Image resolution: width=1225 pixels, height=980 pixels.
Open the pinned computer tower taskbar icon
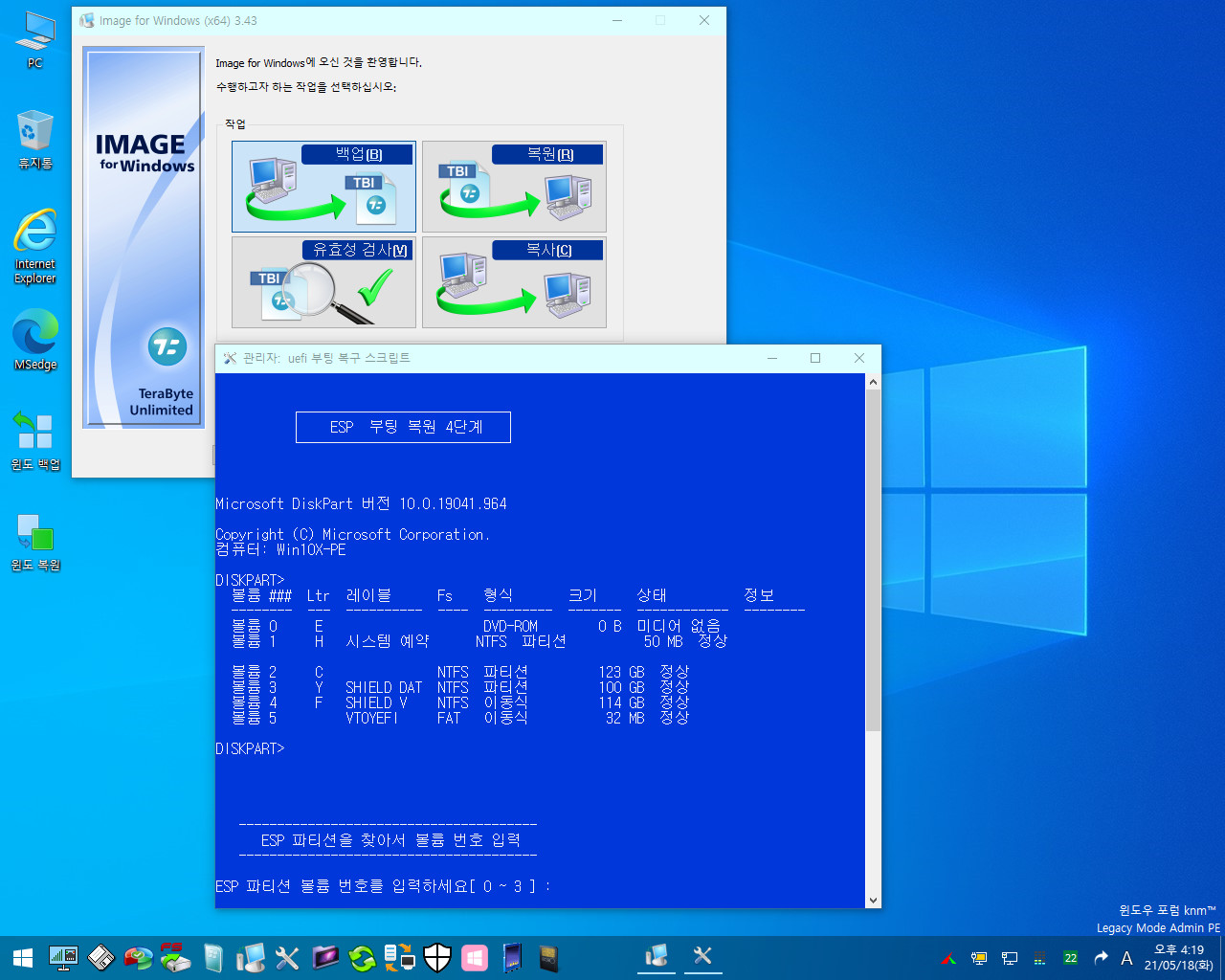pos(251,957)
